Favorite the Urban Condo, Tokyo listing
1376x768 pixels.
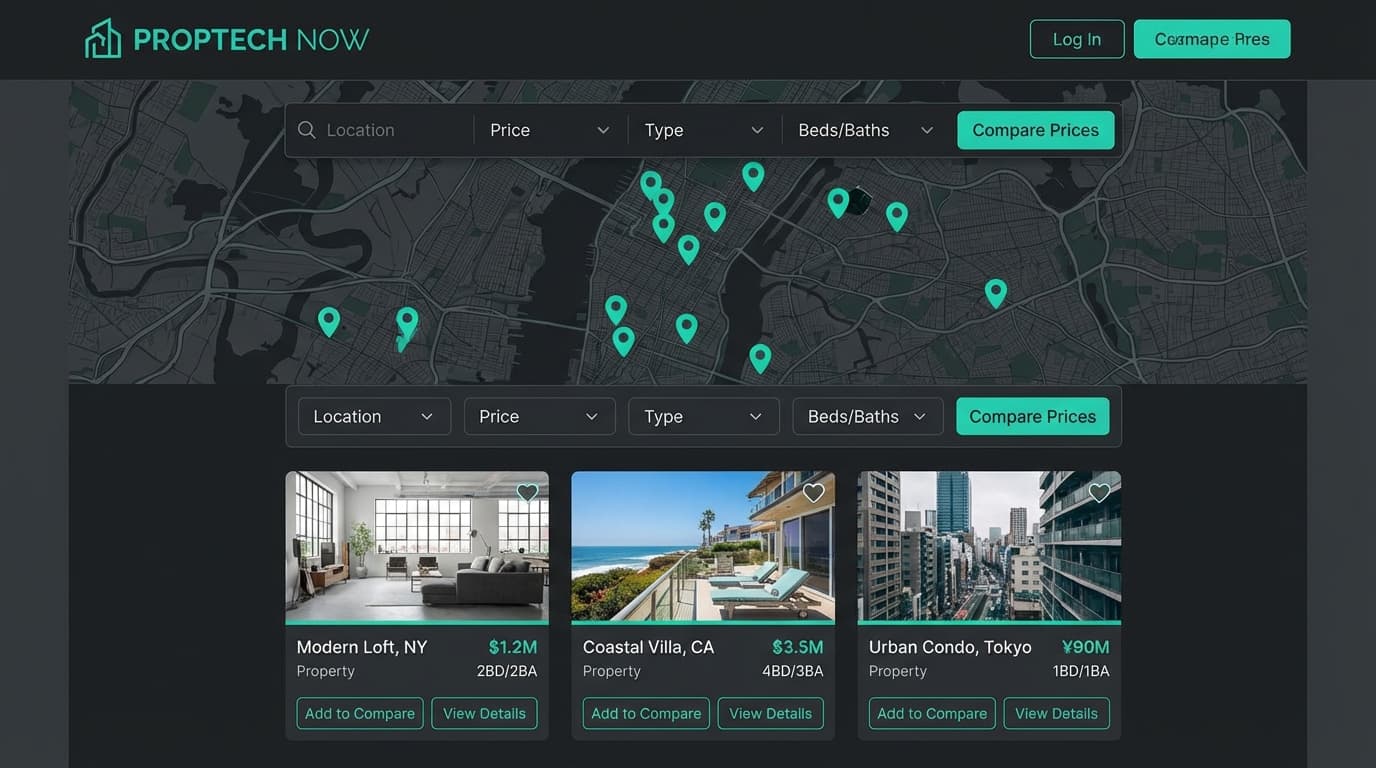click(x=1099, y=492)
